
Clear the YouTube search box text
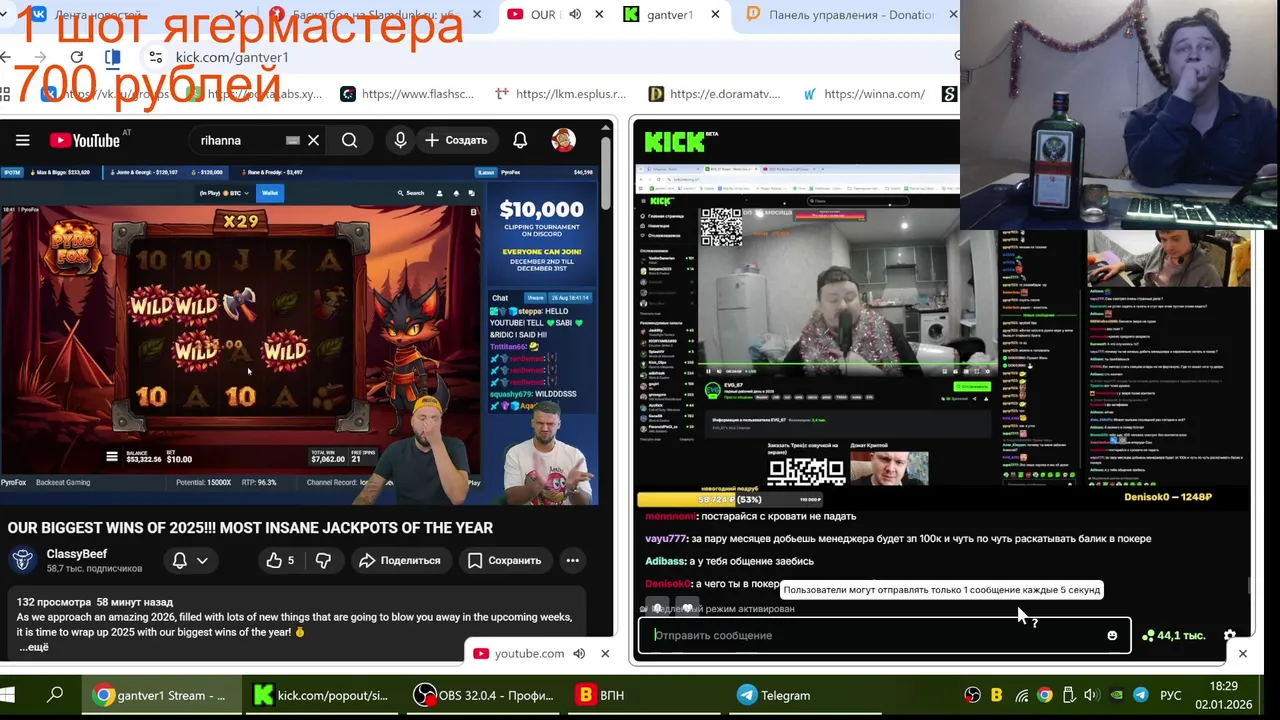tap(313, 141)
